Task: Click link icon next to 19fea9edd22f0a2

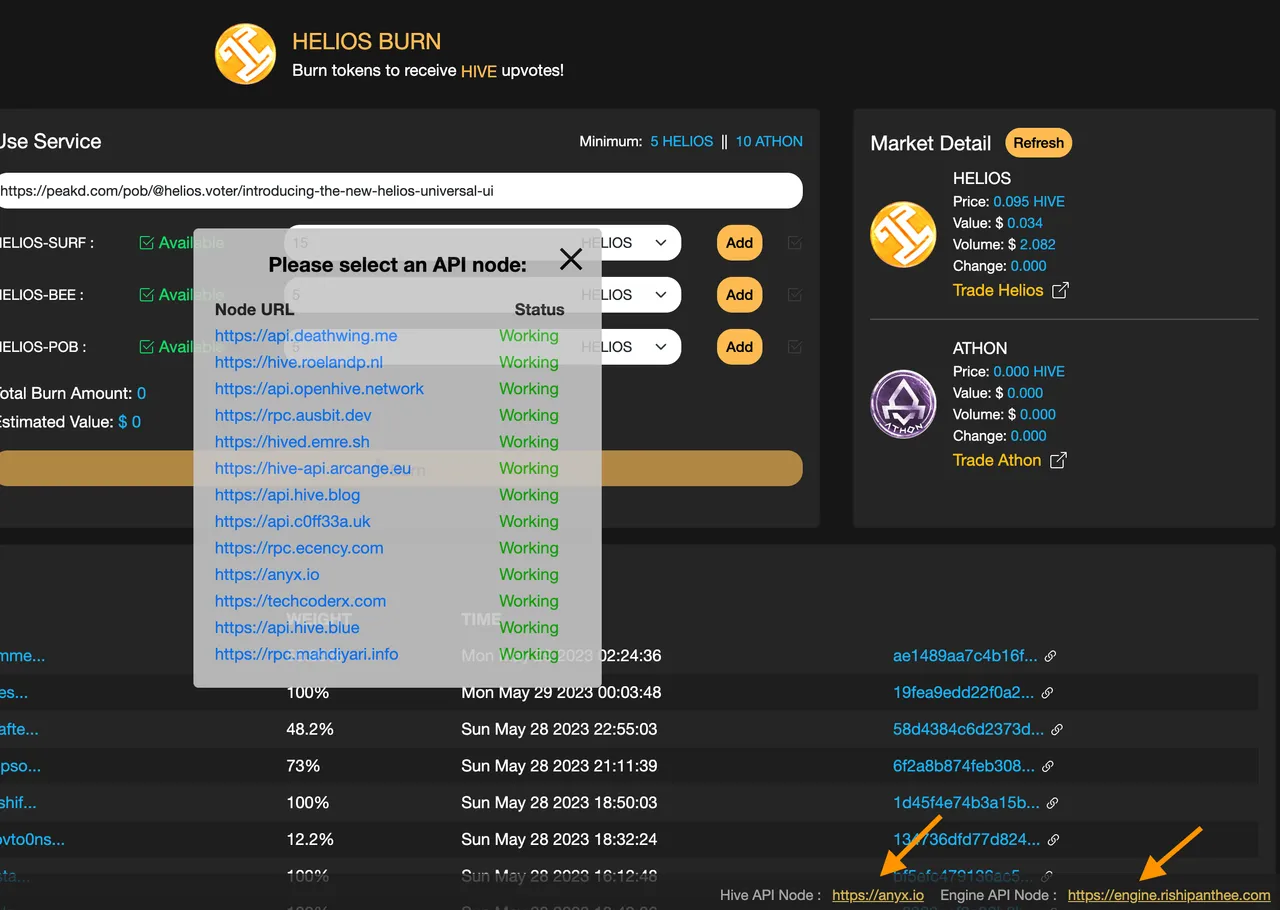Action: tap(1047, 692)
